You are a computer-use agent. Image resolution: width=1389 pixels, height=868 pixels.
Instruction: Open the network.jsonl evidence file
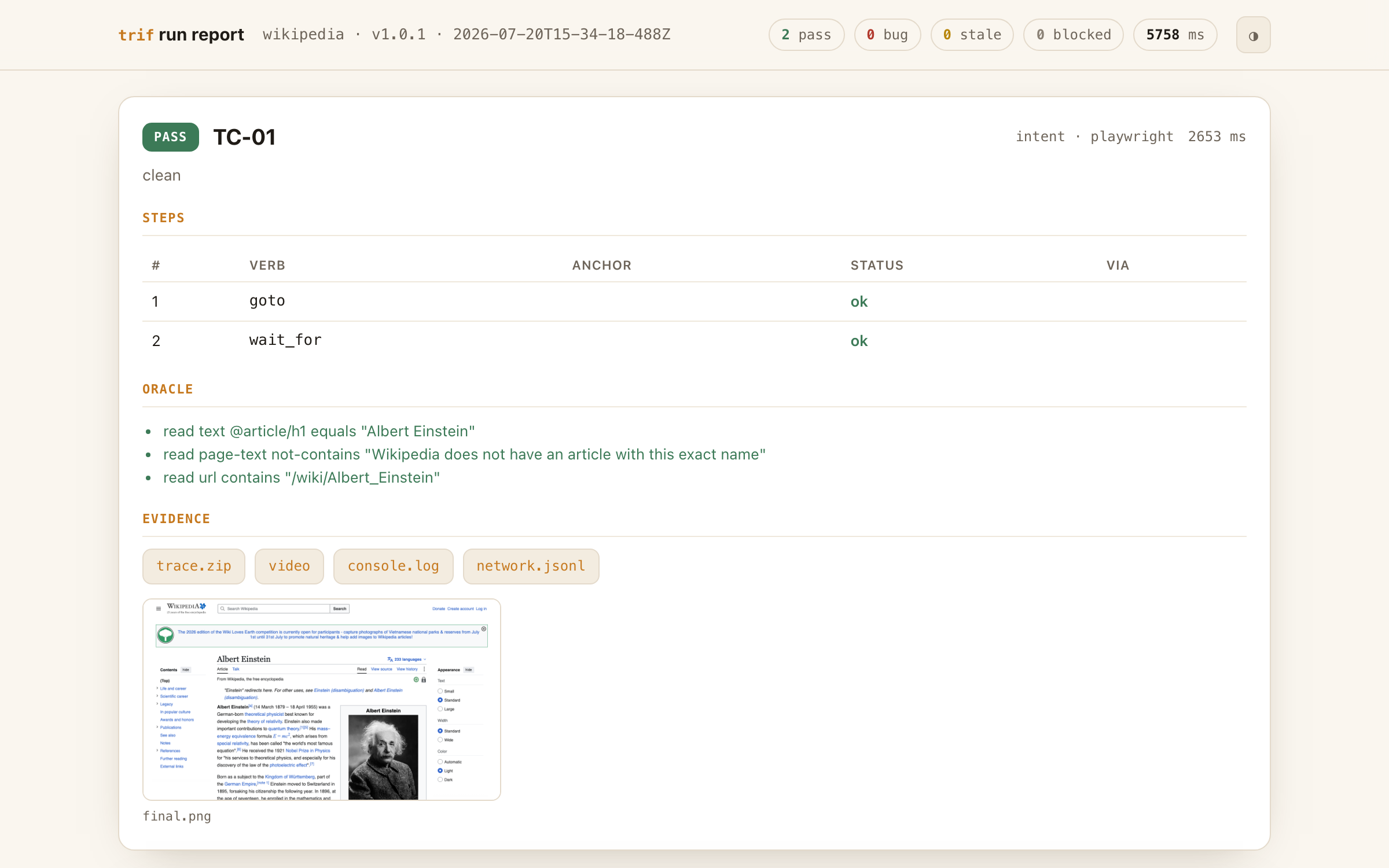click(x=531, y=566)
